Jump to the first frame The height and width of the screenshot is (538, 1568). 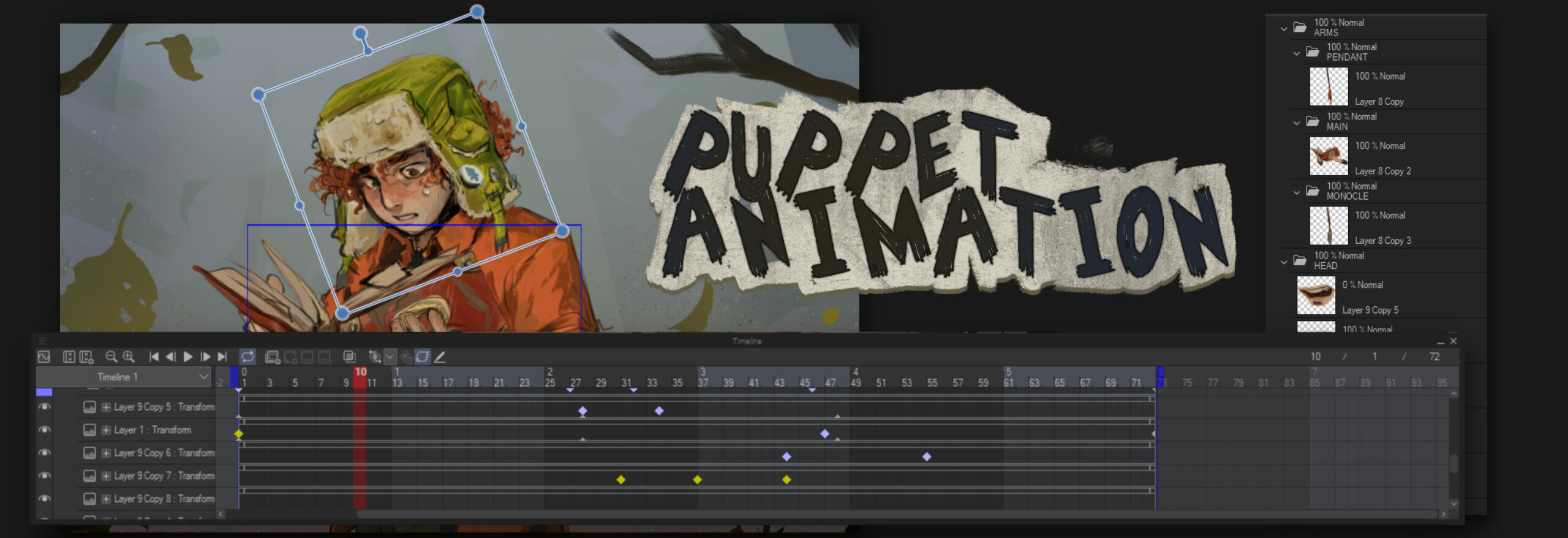[x=154, y=357]
